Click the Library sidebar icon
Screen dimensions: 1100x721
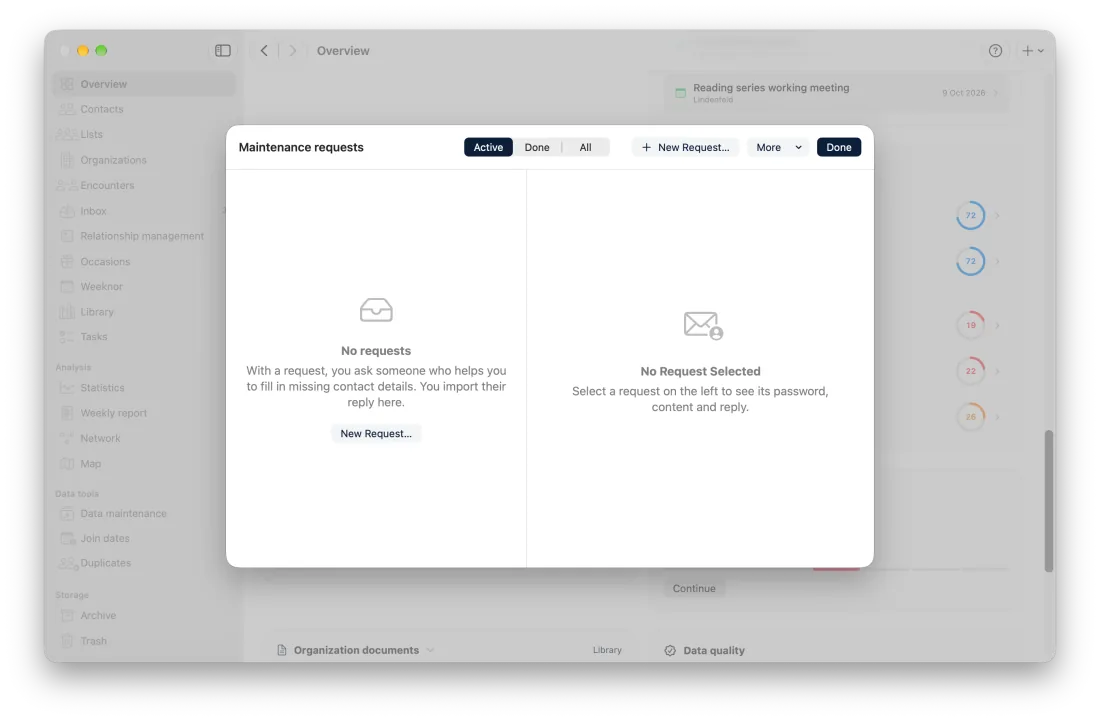pos(67,312)
